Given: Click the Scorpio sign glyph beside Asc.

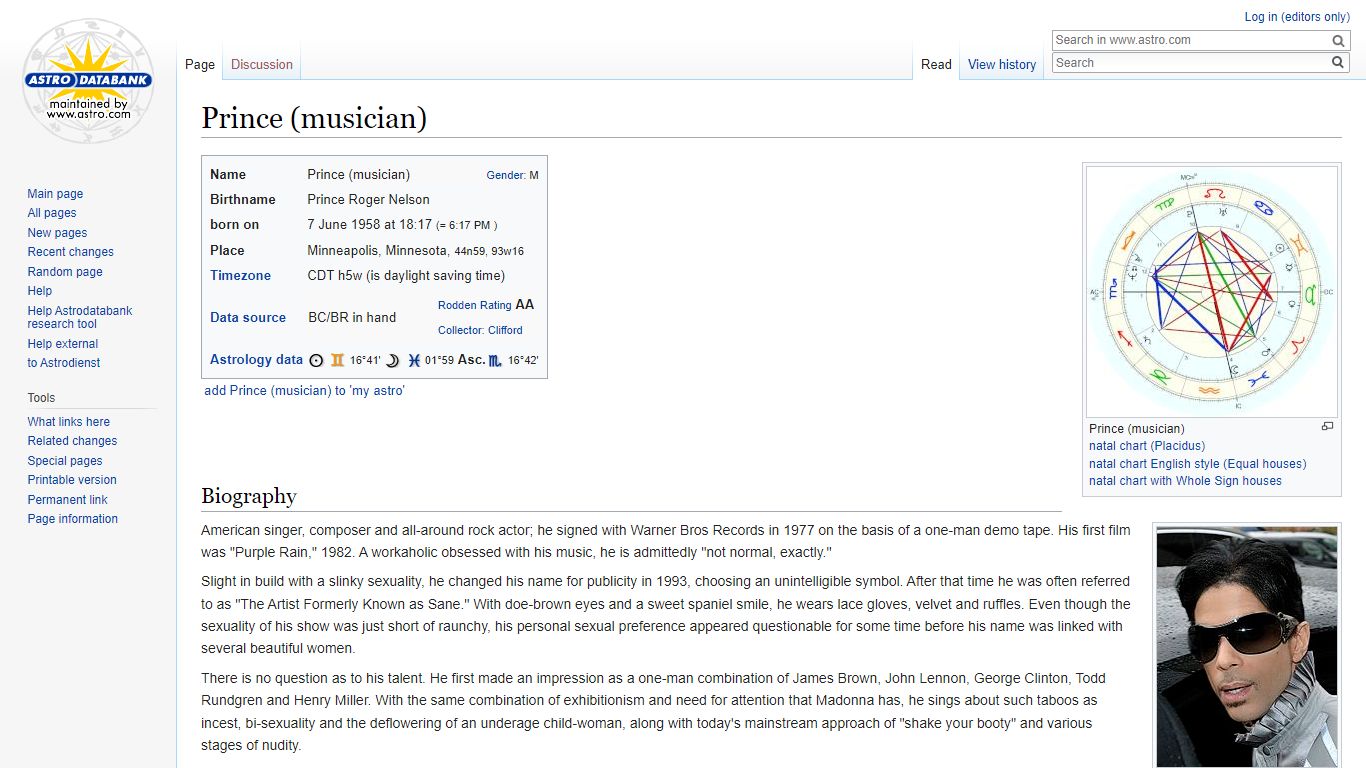Looking at the screenshot, I should (x=495, y=361).
